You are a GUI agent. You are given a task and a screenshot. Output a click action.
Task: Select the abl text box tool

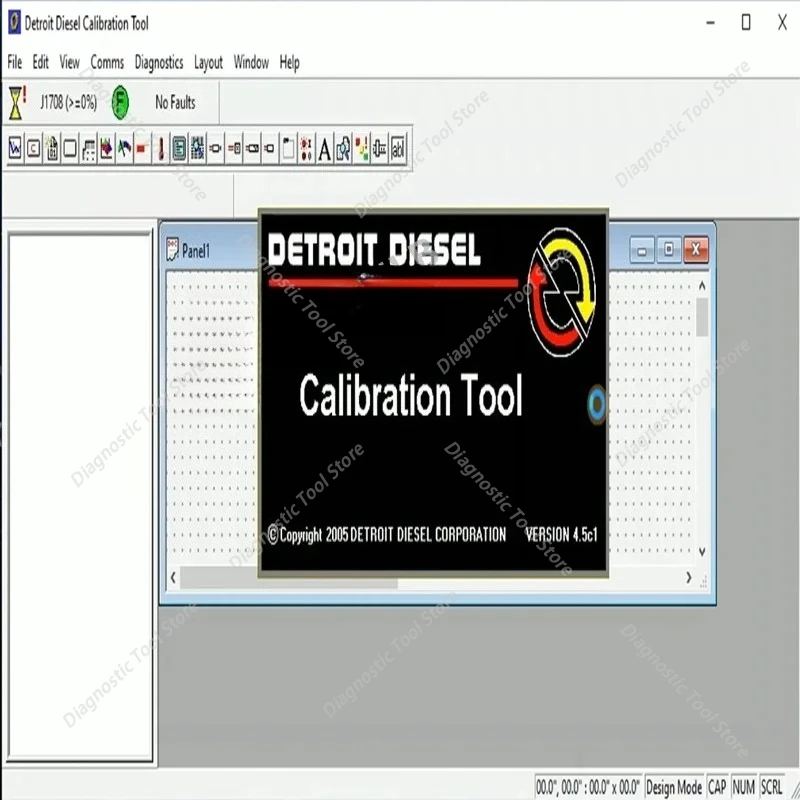(398, 149)
